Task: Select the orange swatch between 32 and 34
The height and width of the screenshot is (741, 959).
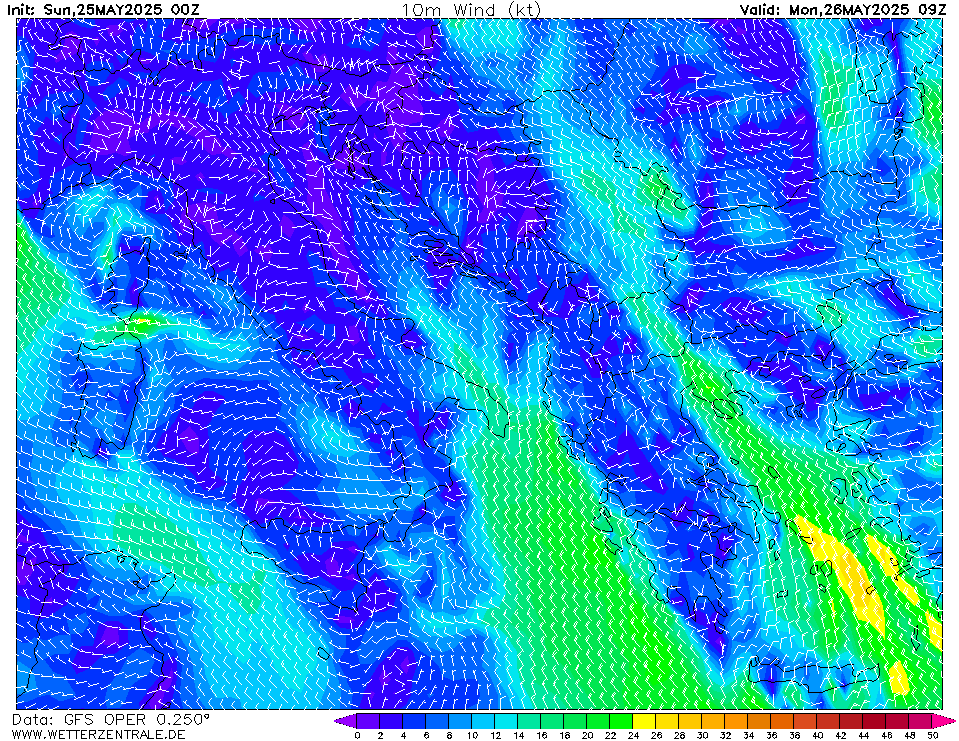Action: pos(736,721)
